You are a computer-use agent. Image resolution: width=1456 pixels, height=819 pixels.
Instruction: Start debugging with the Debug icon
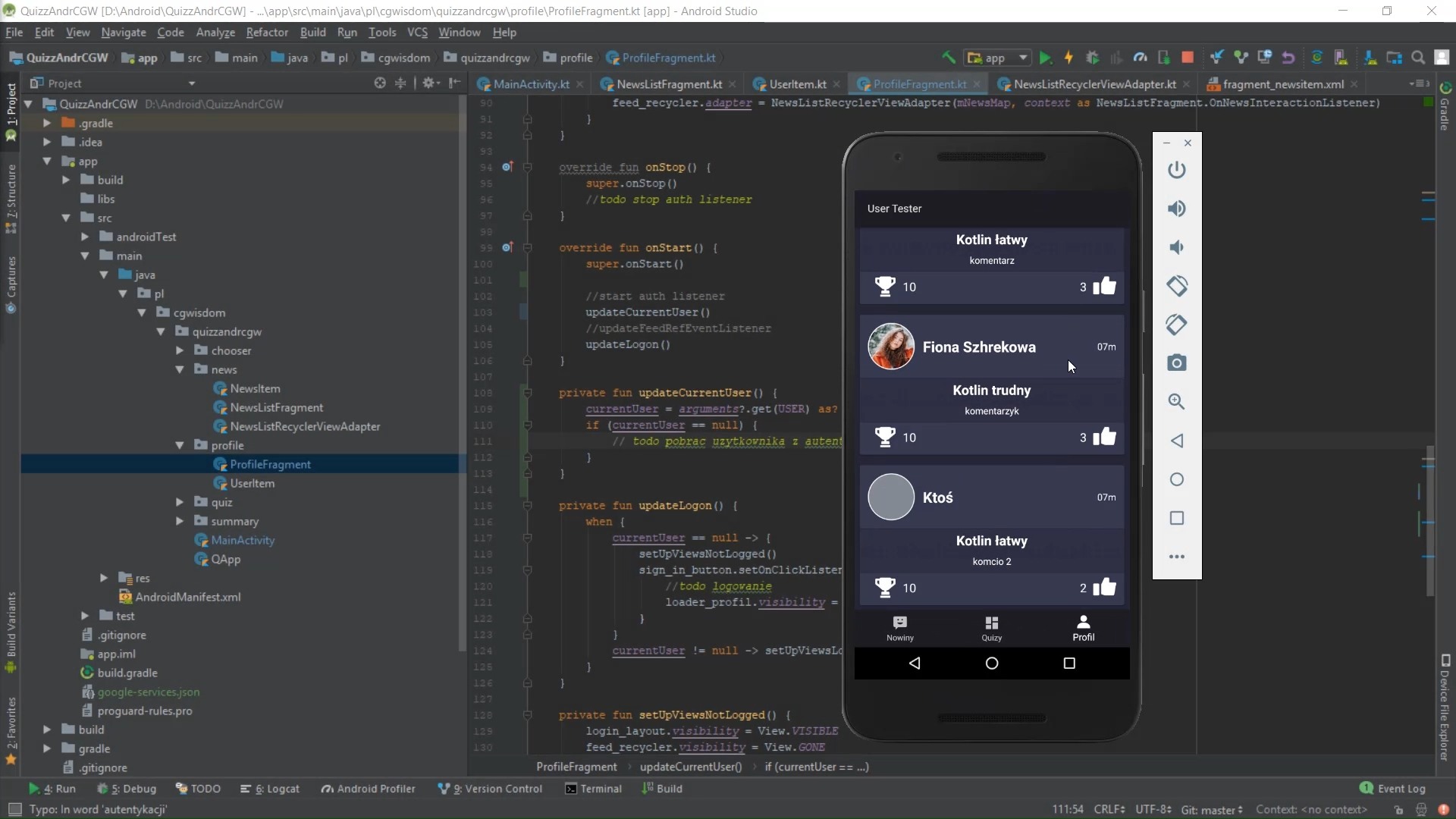point(1092,58)
